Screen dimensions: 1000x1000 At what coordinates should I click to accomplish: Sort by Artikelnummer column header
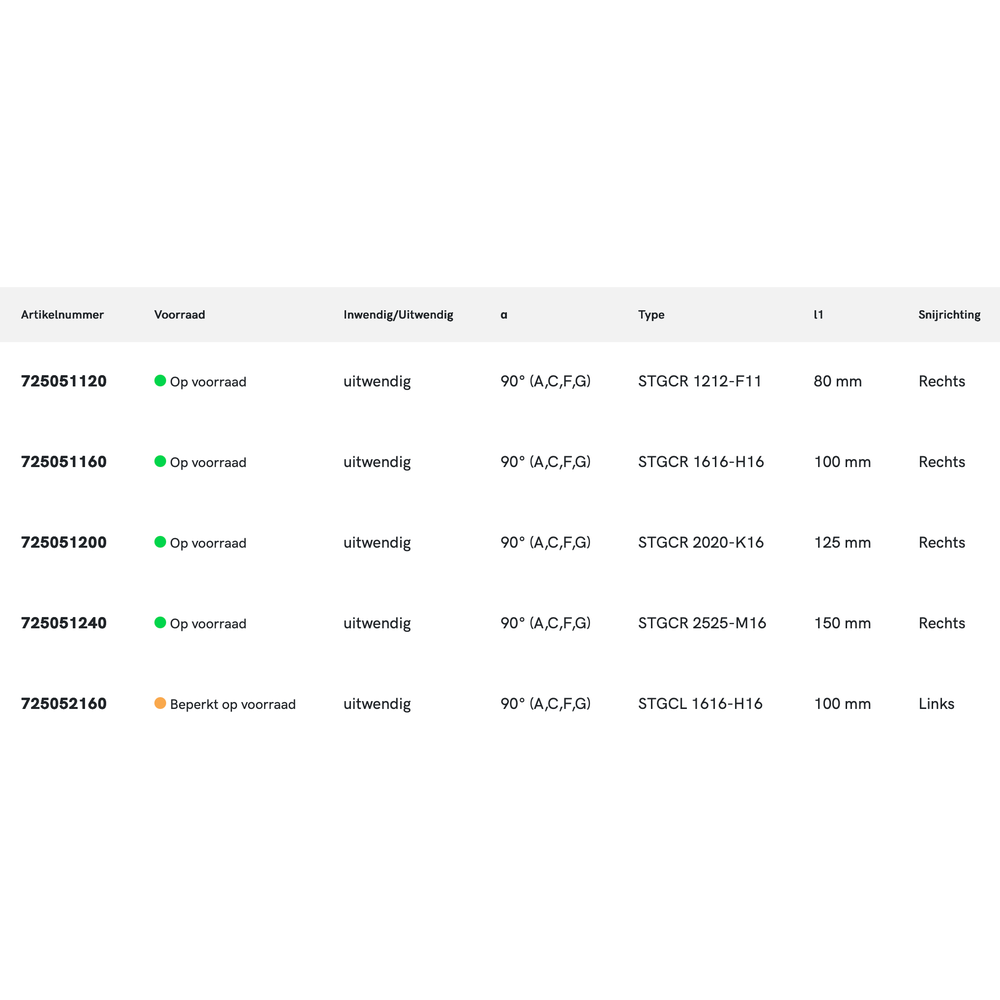(62, 315)
